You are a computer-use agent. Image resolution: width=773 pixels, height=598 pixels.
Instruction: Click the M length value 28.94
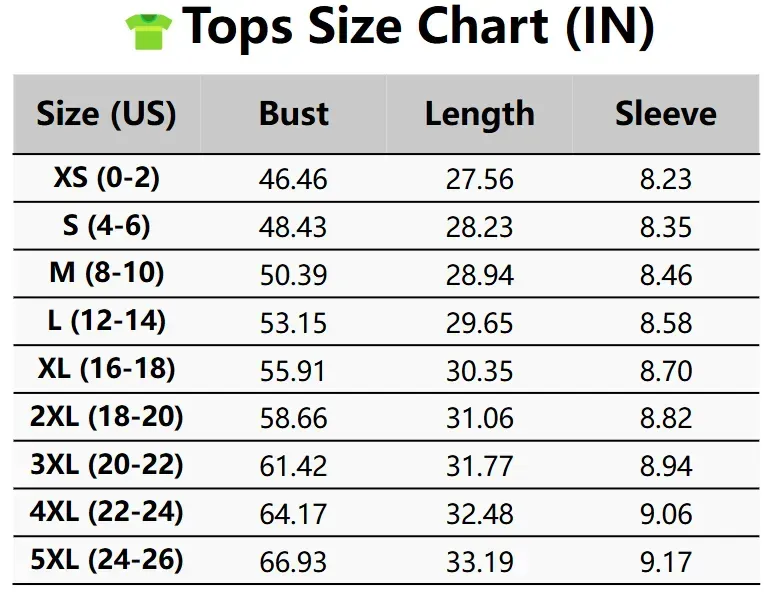click(x=480, y=275)
